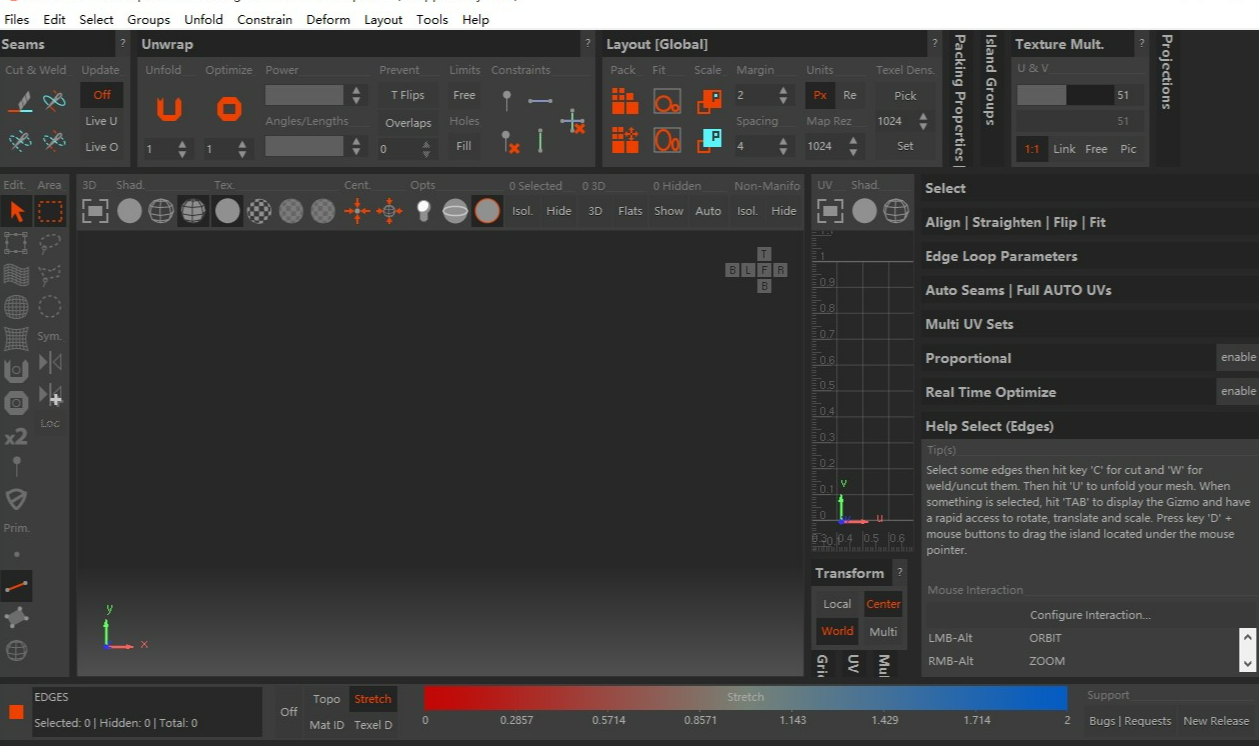Select Local transform mode
The width and height of the screenshot is (1259, 746).
tap(837, 604)
